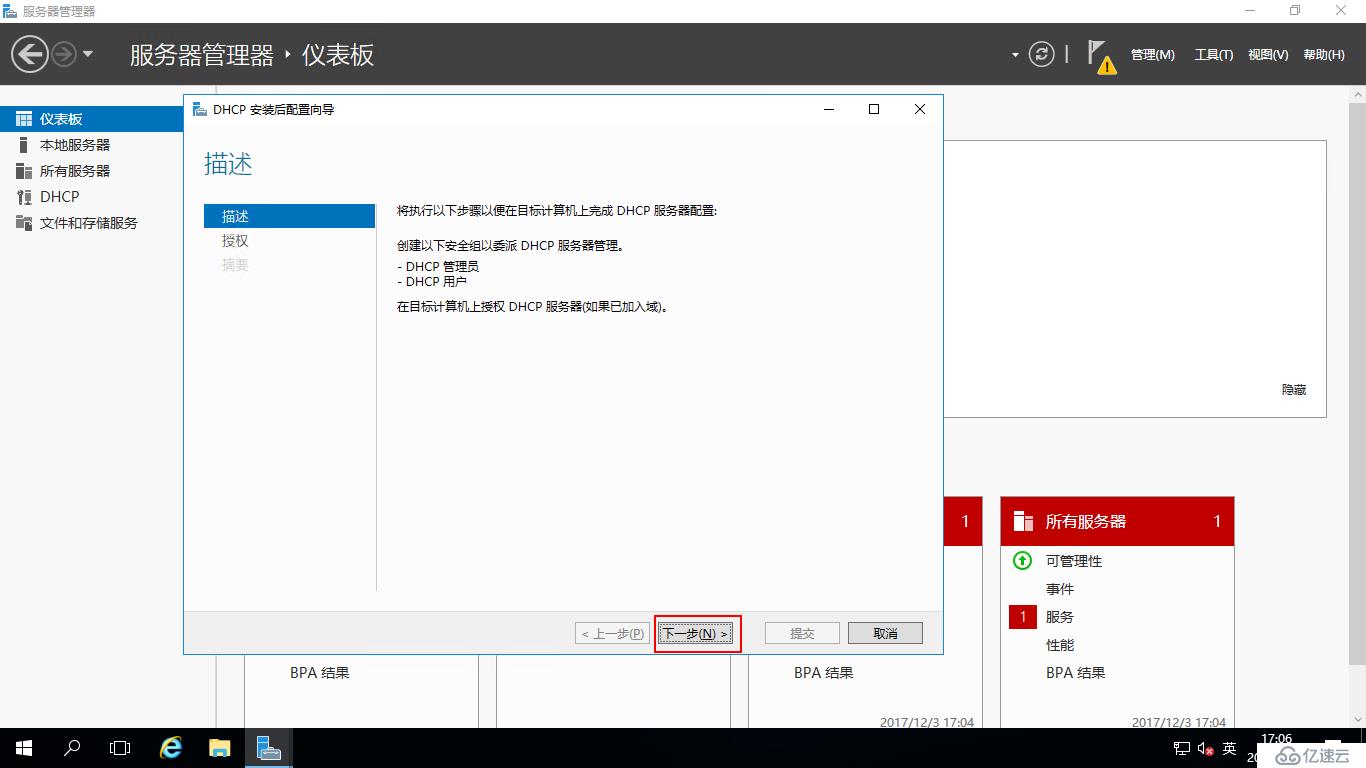This screenshot has height=768, width=1366.
Task: Click the DHCP sidebar icon
Action: (24, 197)
